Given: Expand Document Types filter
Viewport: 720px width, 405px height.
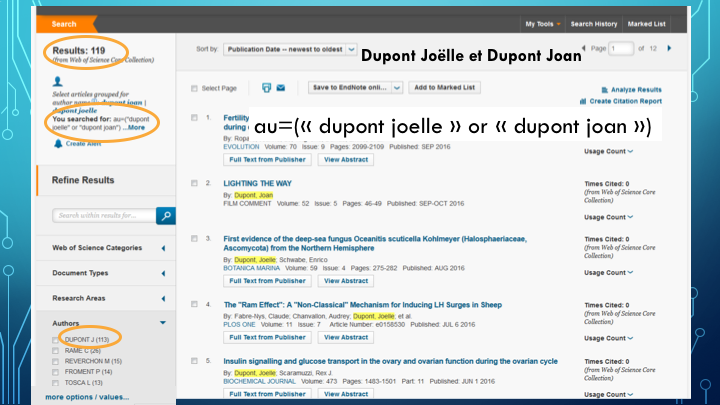Looking at the screenshot, I should point(163,274).
